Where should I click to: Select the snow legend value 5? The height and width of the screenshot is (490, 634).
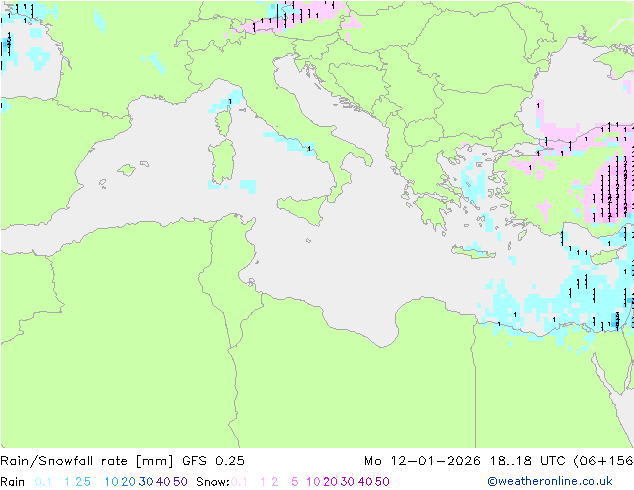[295, 482]
